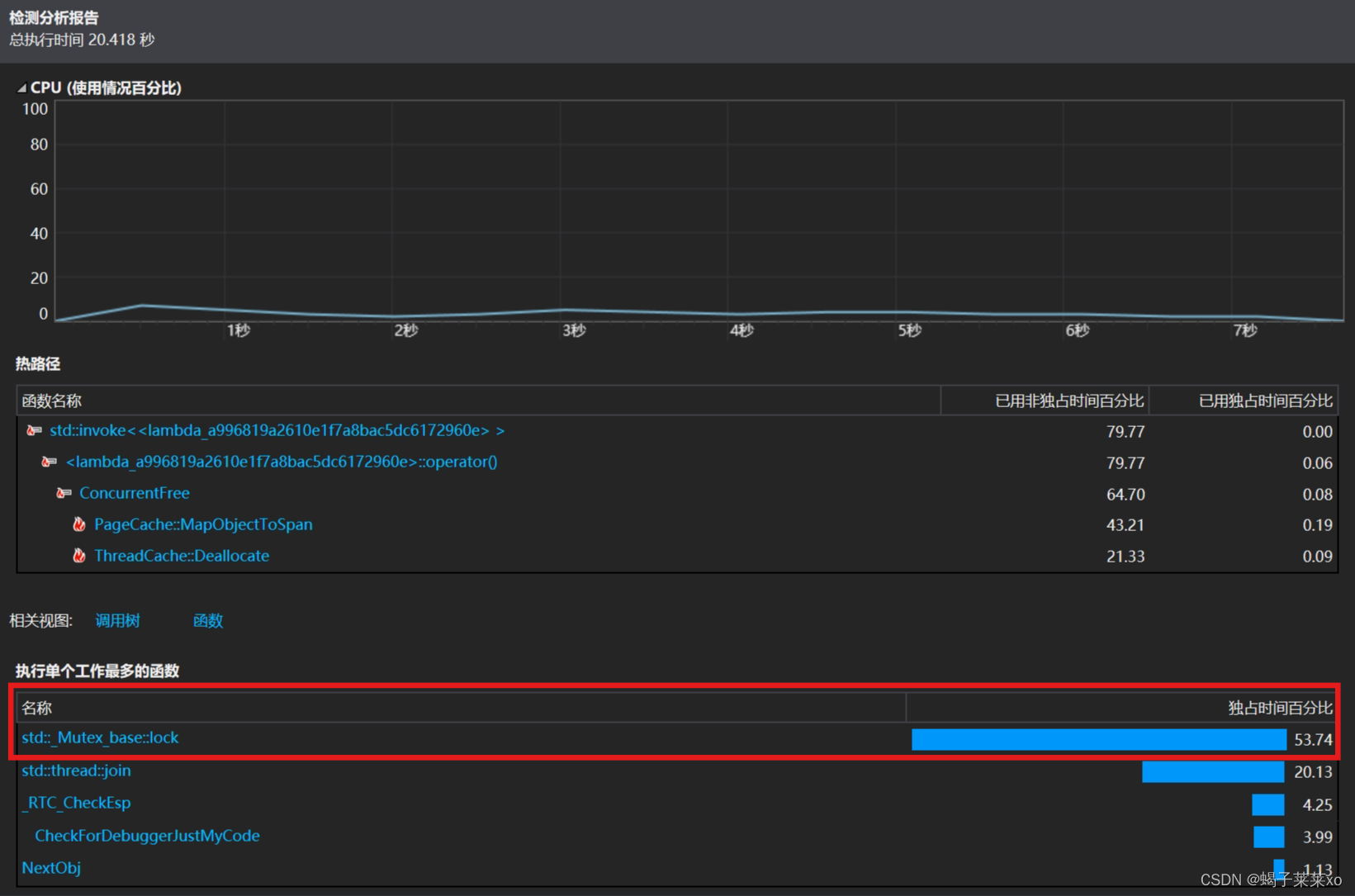This screenshot has width=1355, height=896.
Task: Click the 4.25 exclusive time bar
Action: (1267, 804)
